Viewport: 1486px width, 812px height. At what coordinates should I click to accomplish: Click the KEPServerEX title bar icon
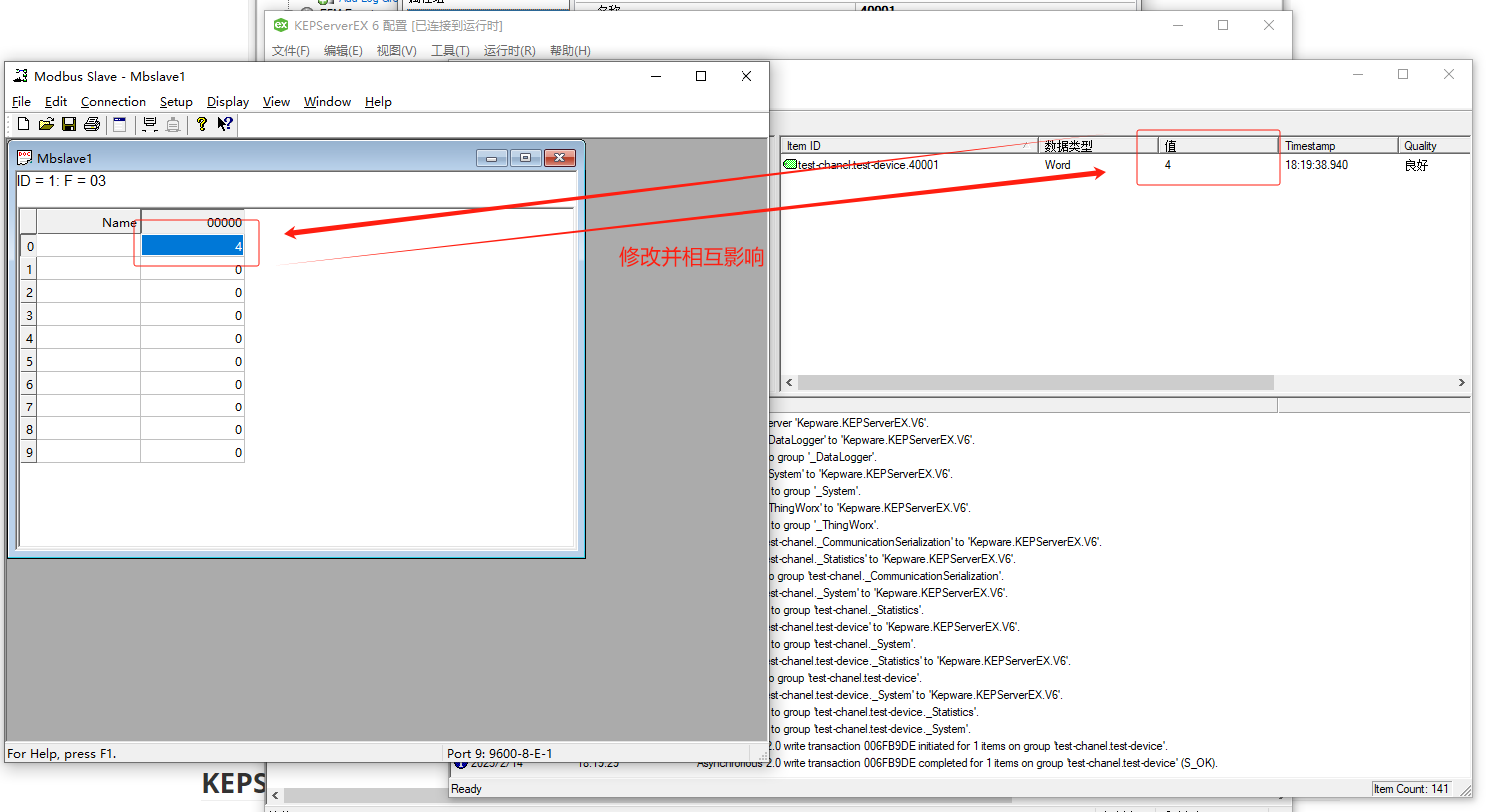point(281,25)
